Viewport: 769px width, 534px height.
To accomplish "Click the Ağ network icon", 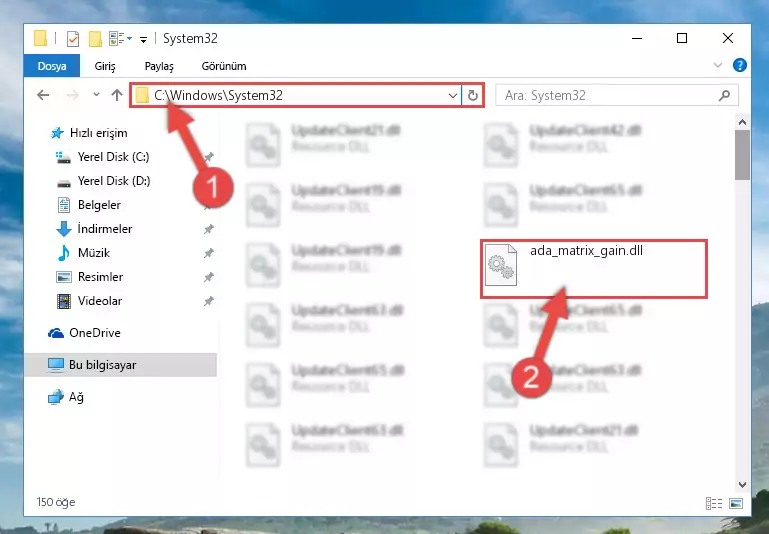I will pyautogui.click(x=56, y=397).
